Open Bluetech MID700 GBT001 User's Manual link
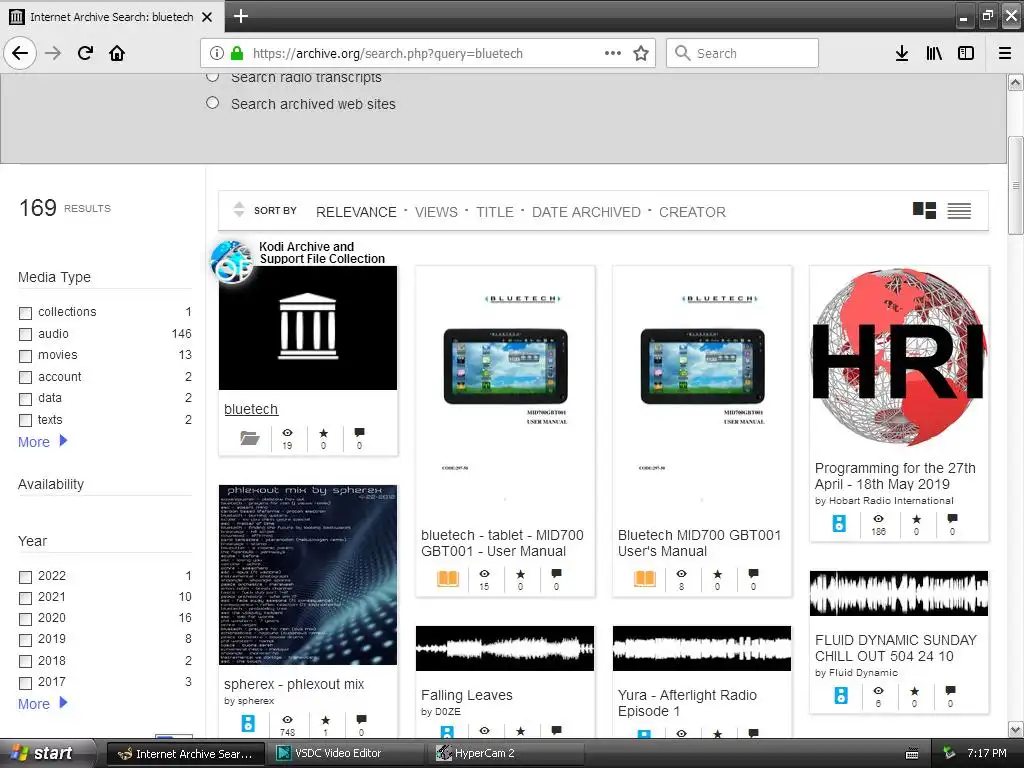1024x768 pixels. [699, 543]
